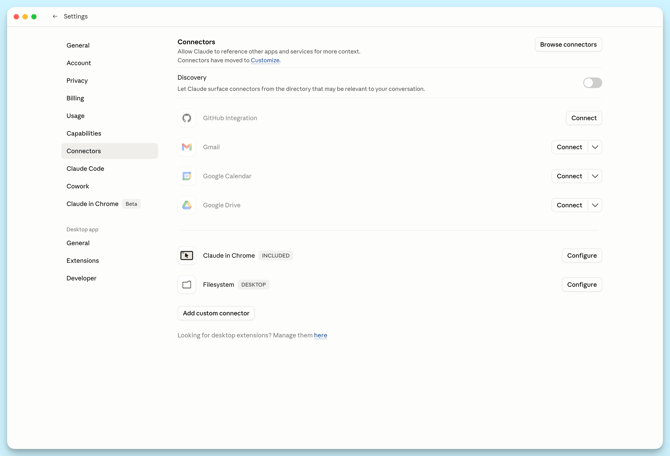Click the Gmail logo icon
This screenshot has height=456, width=670.
pyautogui.click(x=187, y=147)
